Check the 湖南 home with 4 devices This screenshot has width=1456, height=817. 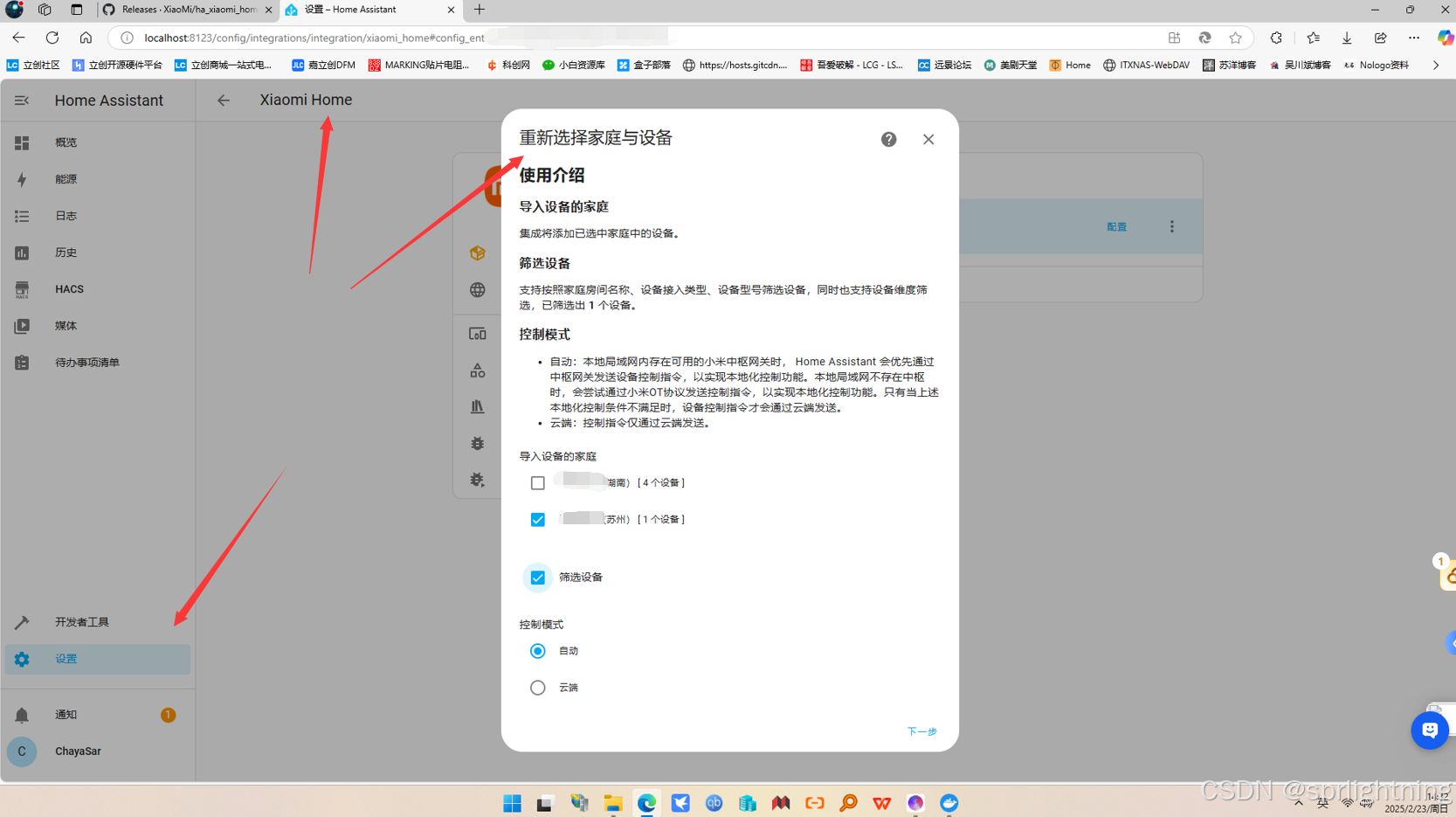coord(538,483)
